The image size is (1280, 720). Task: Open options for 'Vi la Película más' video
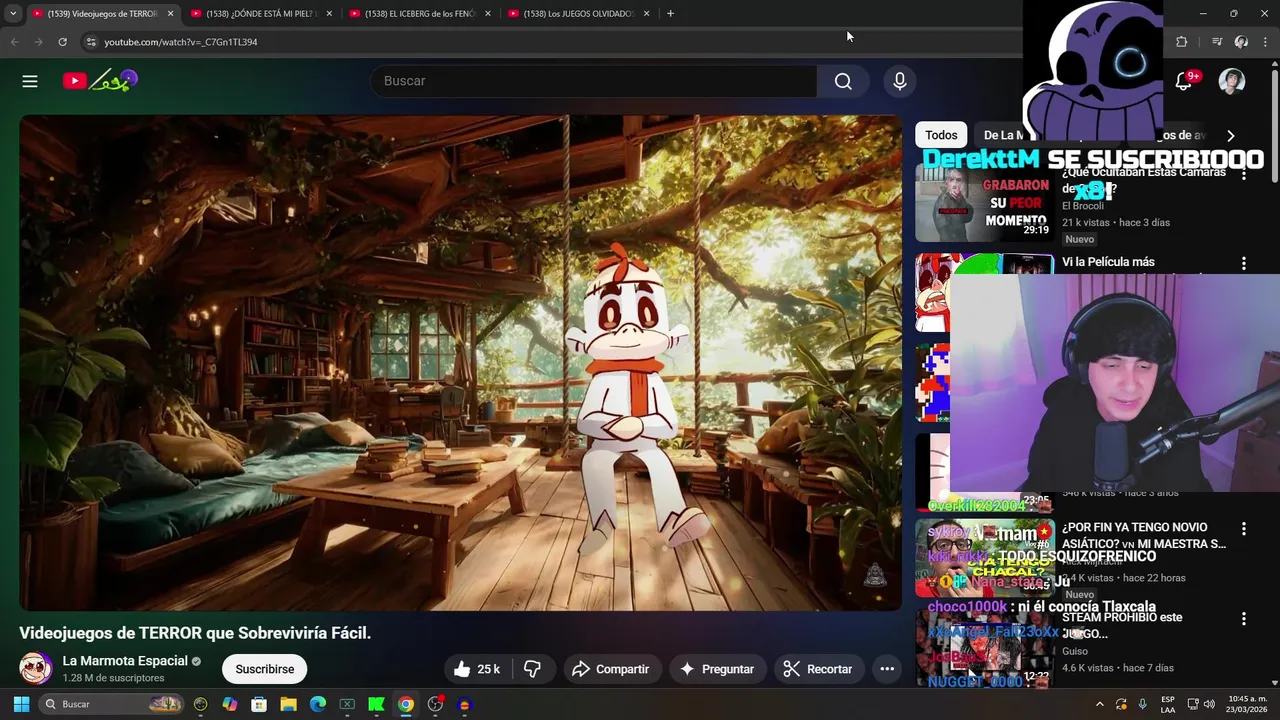(x=1244, y=263)
